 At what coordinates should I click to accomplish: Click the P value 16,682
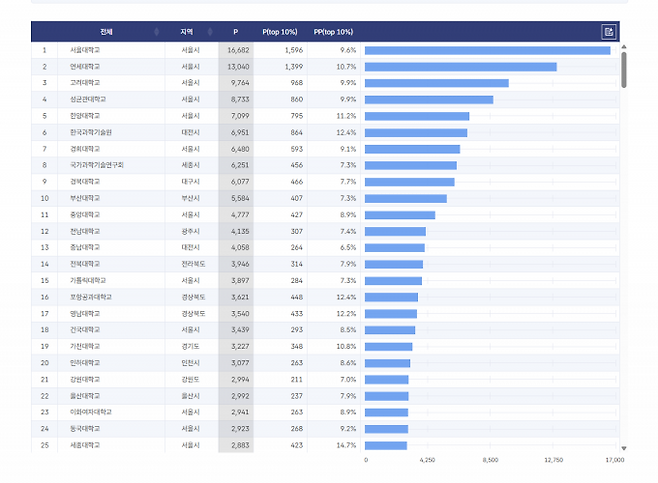point(238,50)
